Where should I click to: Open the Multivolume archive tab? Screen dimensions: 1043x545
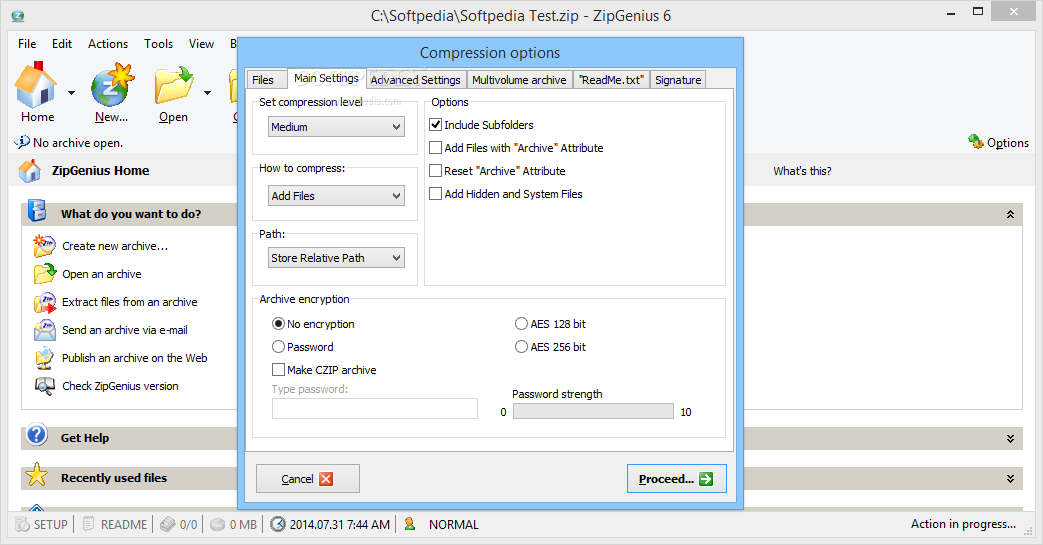pyautogui.click(x=520, y=80)
